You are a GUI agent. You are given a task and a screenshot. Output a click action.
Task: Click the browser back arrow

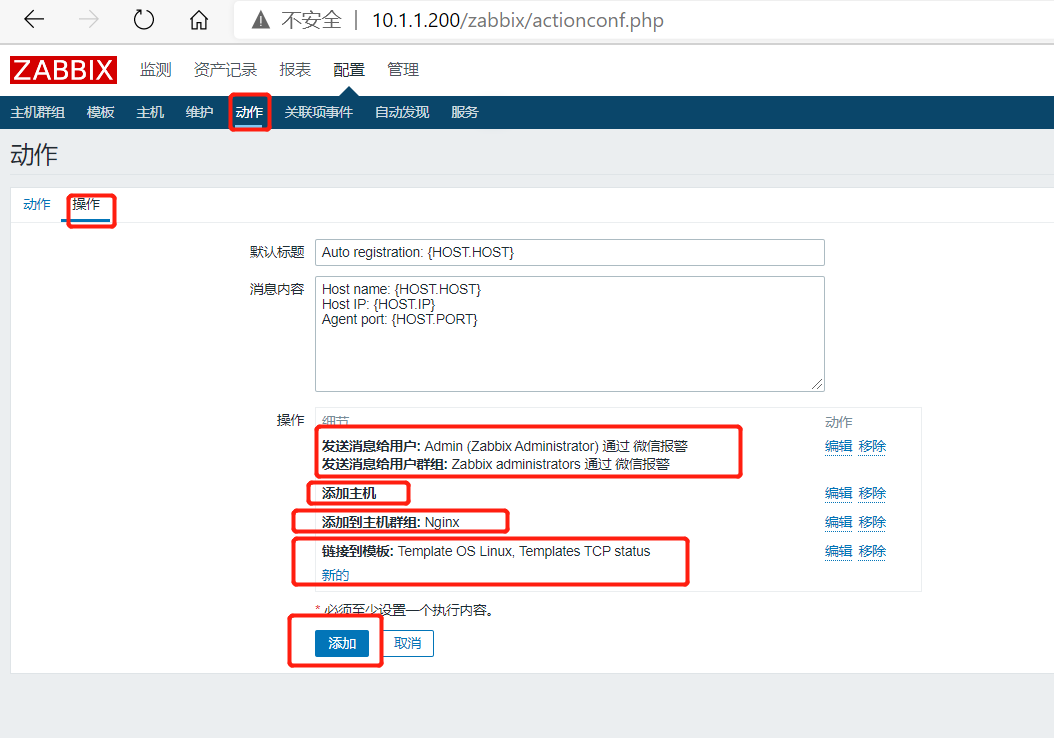[34, 19]
